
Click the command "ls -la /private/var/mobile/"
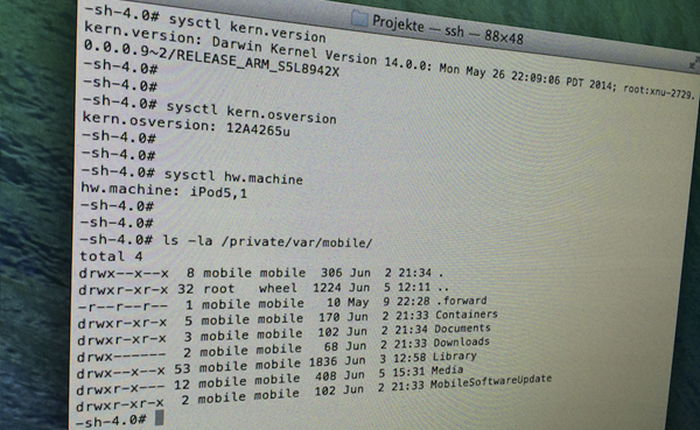[267, 242]
